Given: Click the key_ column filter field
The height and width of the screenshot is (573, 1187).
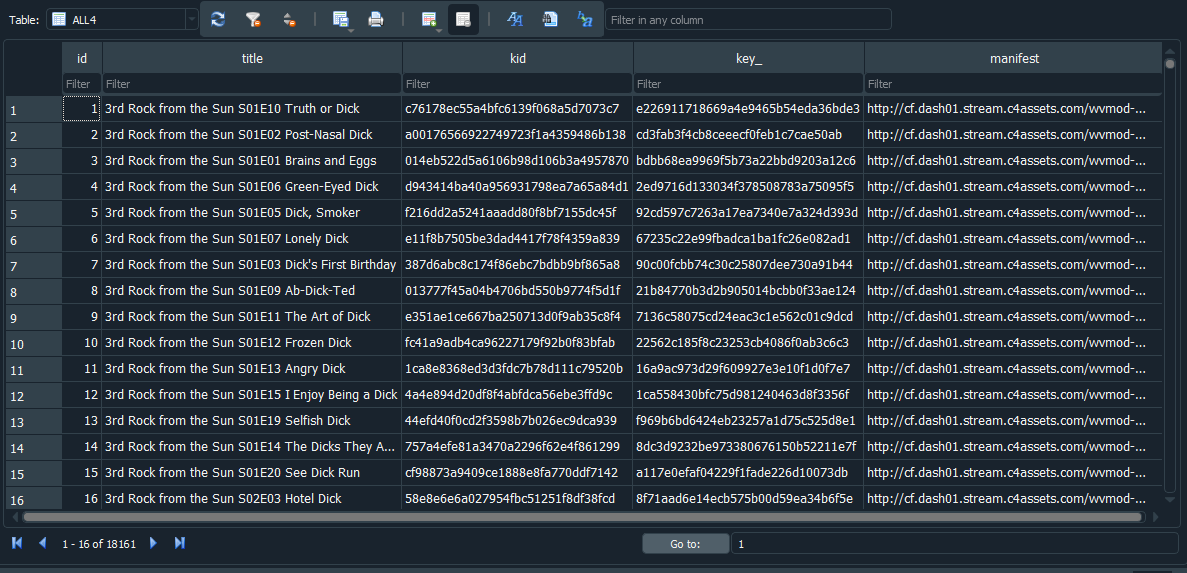Looking at the screenshot, I should 749,83.
